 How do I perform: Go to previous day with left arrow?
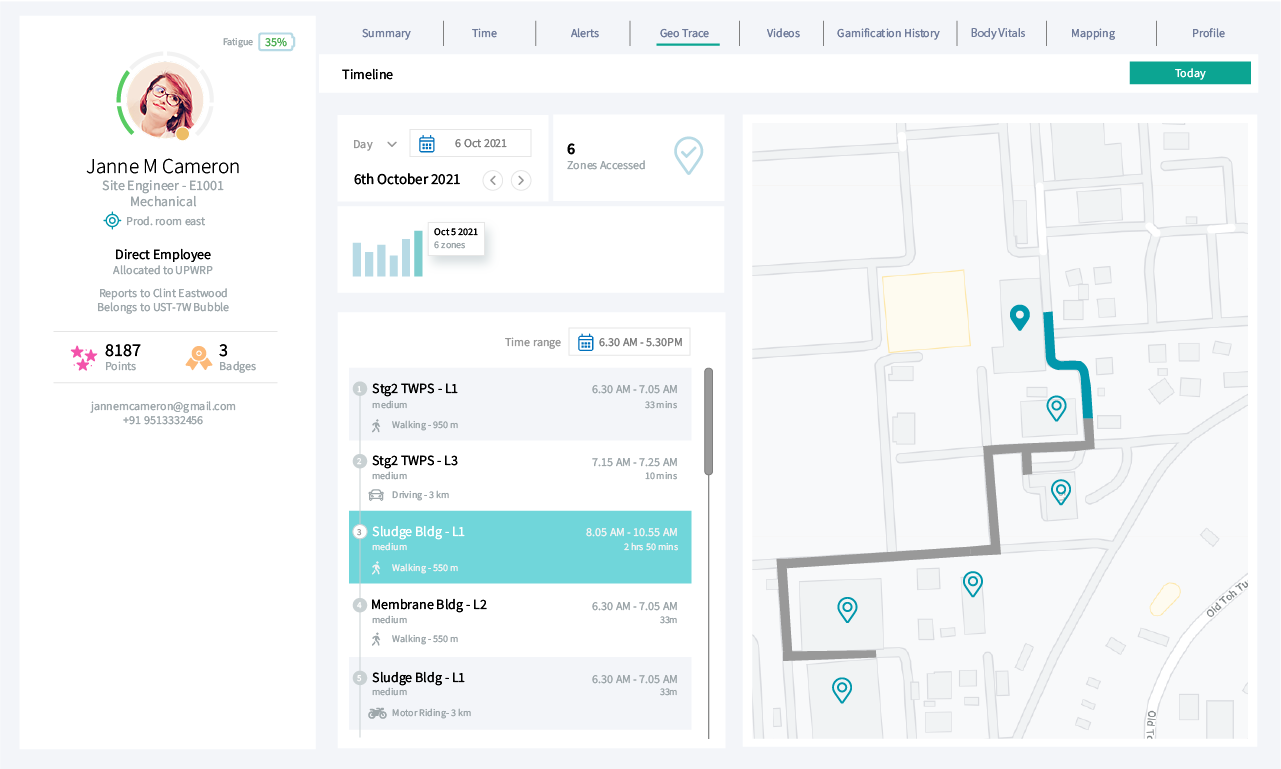click(x=492, y=180)
